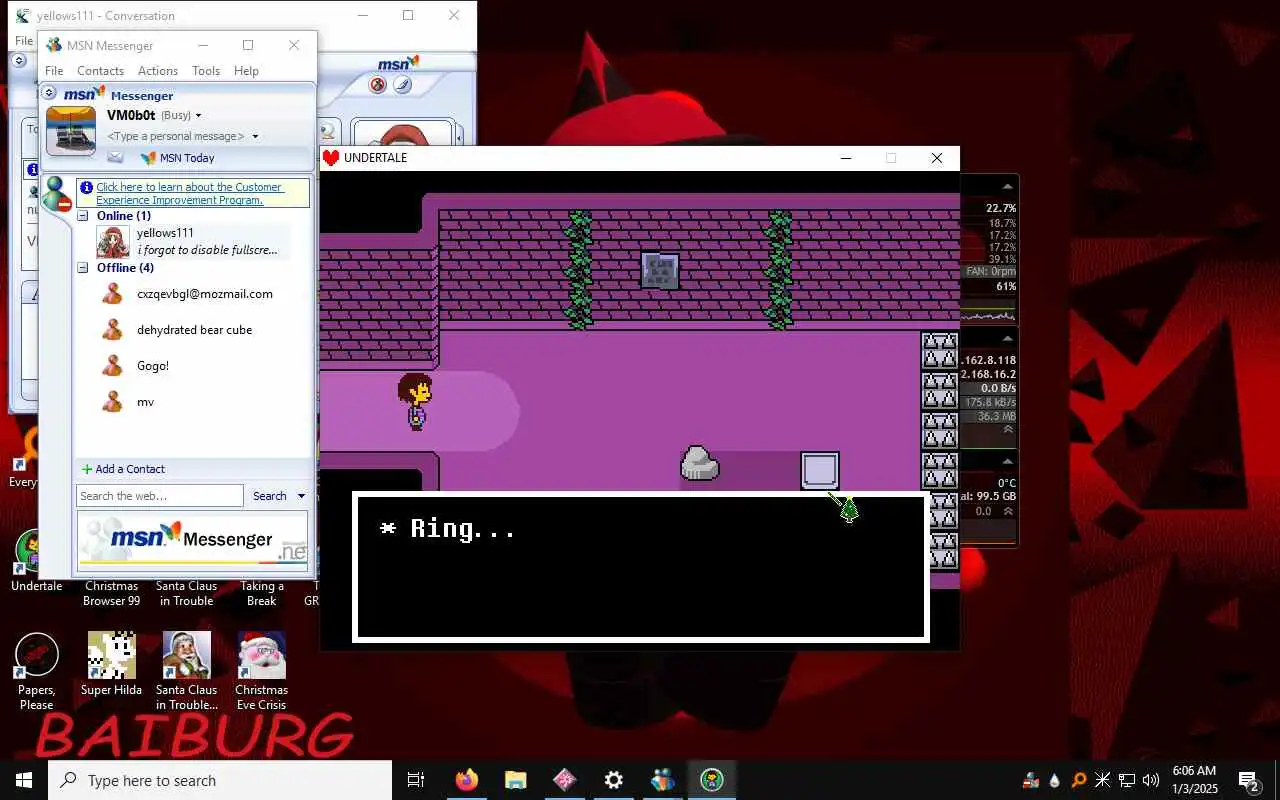Click the wall plaque sign in Undertale
The height and width of the screenshot is (800, 1280).
tap(660, 271)
